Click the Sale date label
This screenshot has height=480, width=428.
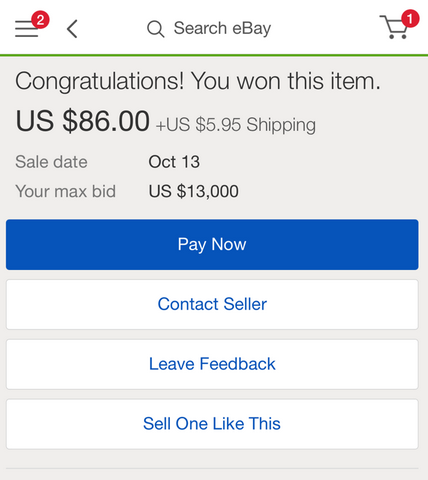[x=51, y=162]
